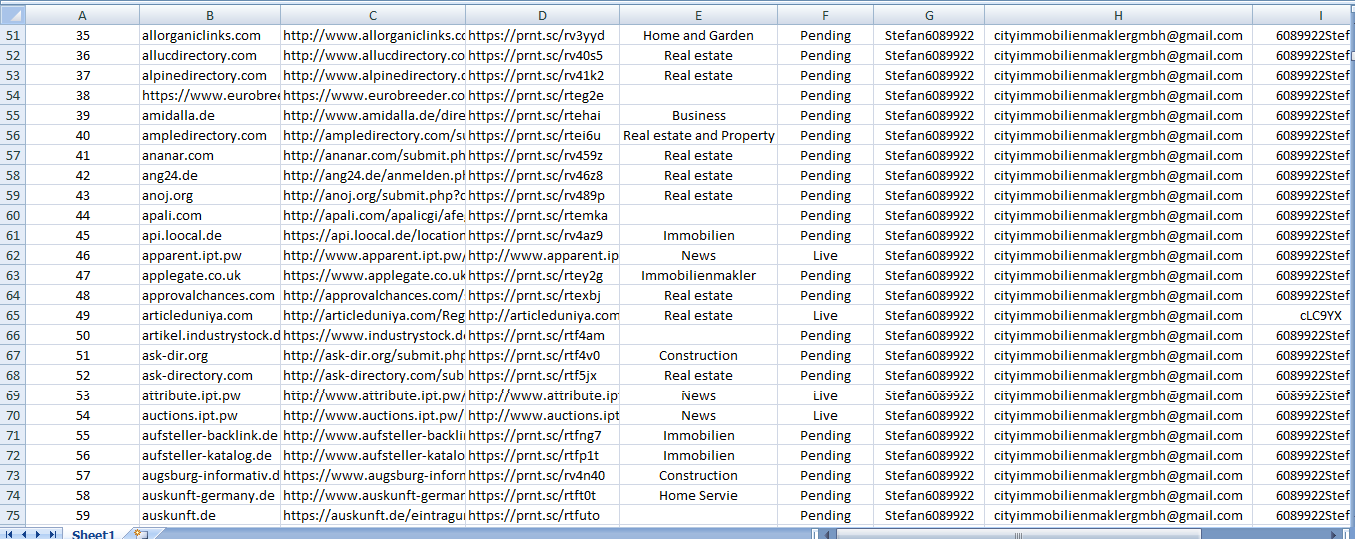Select row 51 header

(x=12, y=35)
